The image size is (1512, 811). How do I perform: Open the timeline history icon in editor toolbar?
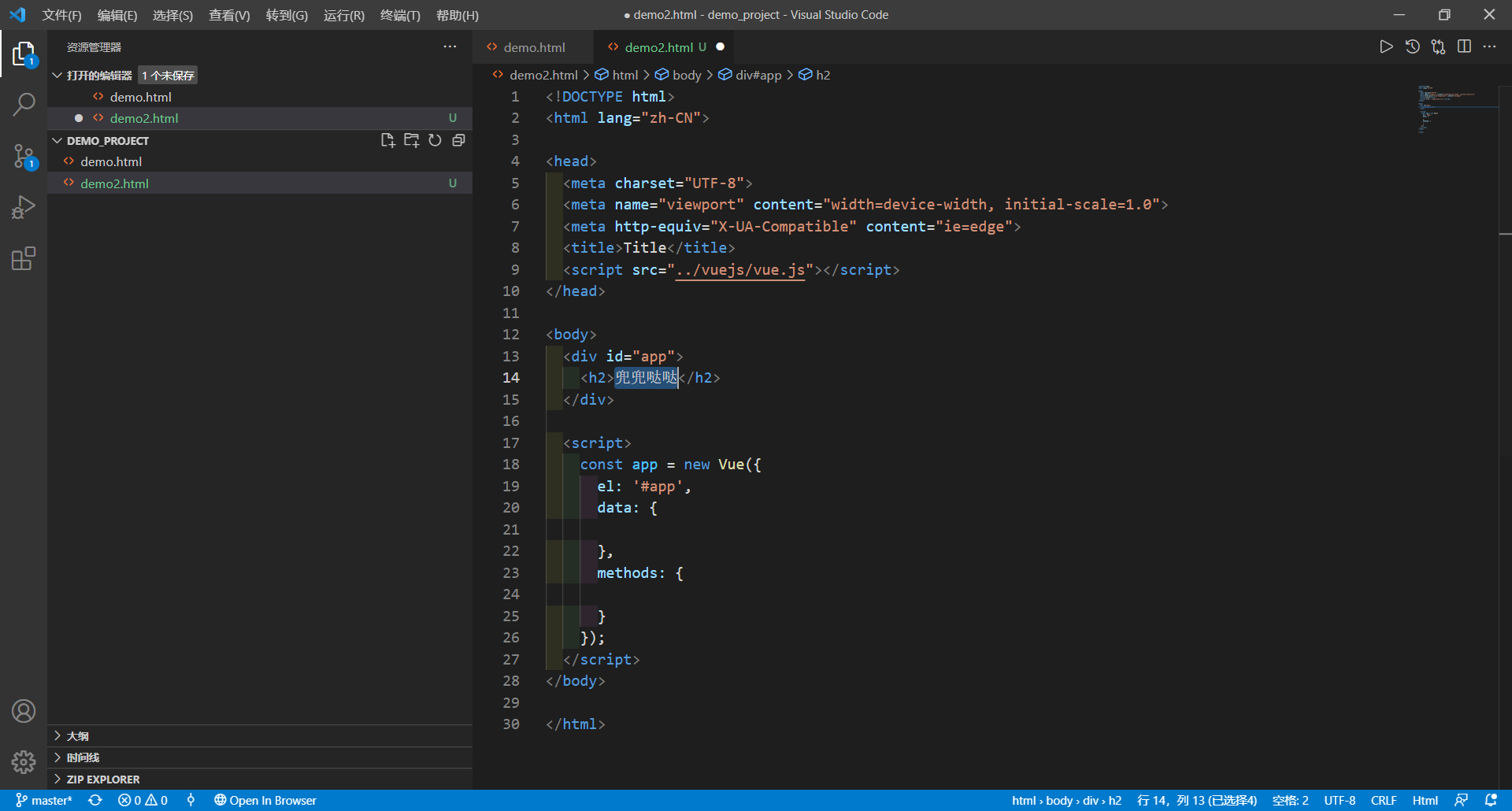1413,46
